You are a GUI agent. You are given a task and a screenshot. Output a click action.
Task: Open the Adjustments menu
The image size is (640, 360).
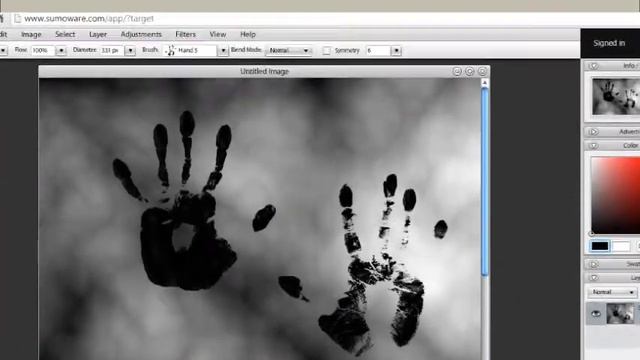tap(141, 34)
